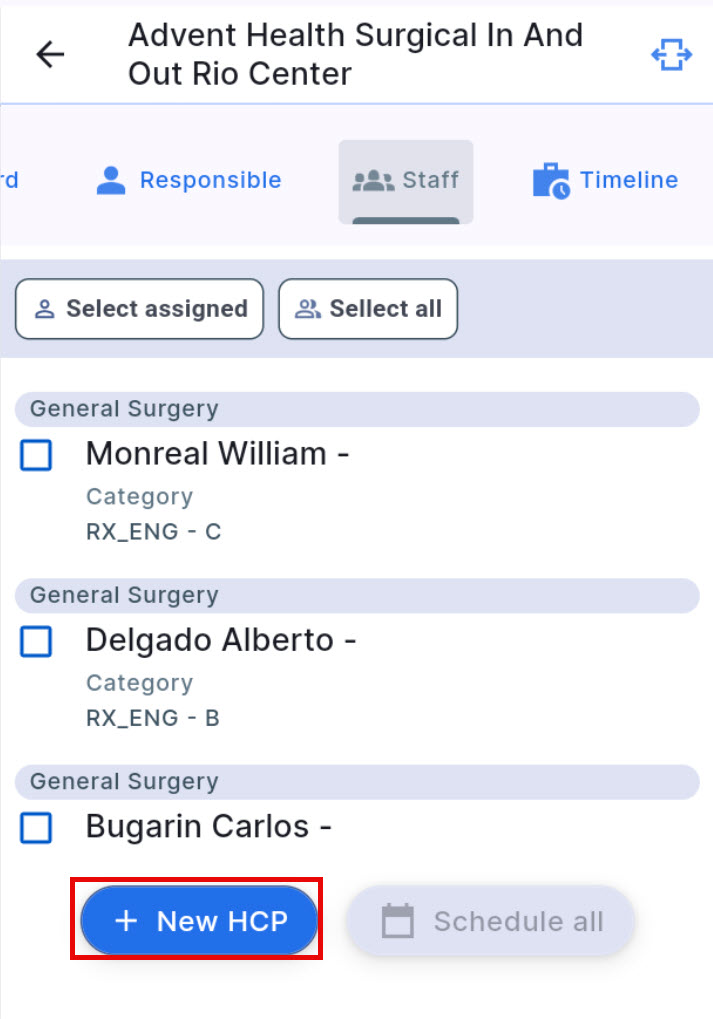Click Select assigned
Viewport: 713px width, 1019px height.
(x=139, y=309)
